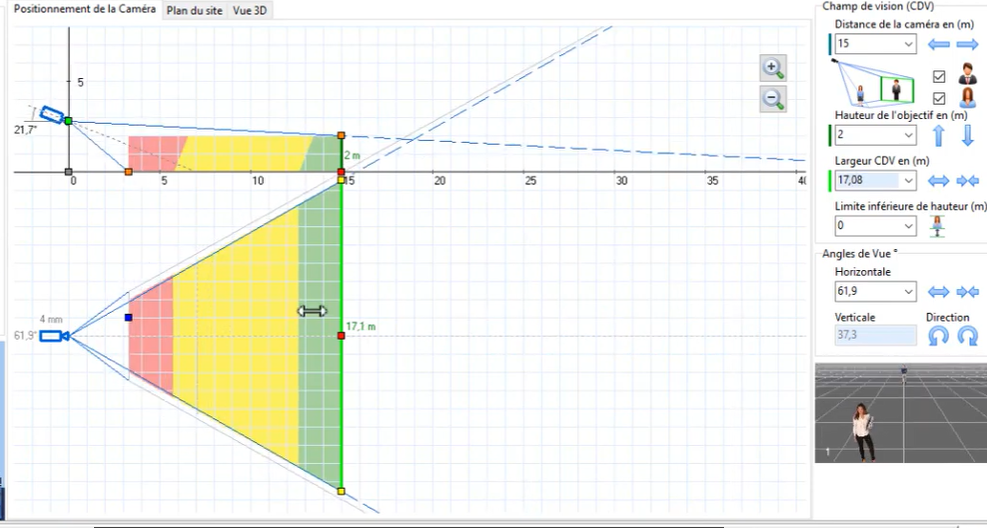
Task: Click the zoom out magnifier button
Action: [x=772, y=98]
